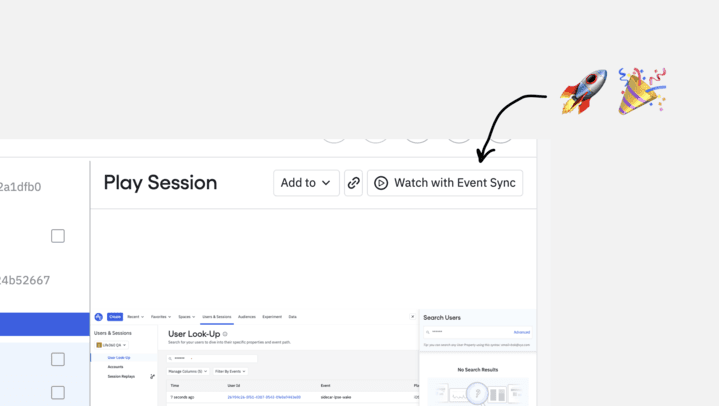Click the rocket emoji
The image size is (719, 406).
point(584,92)
